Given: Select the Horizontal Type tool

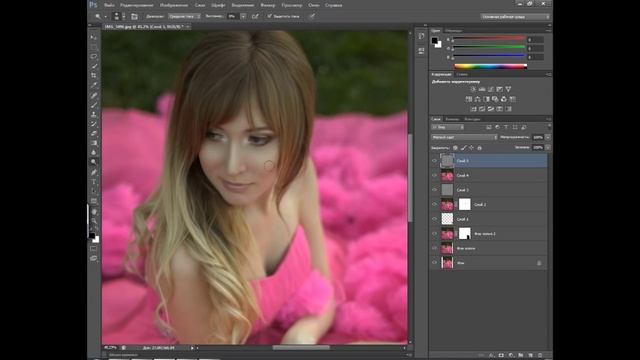Looking at the screenshot, I should click(94, 182).
